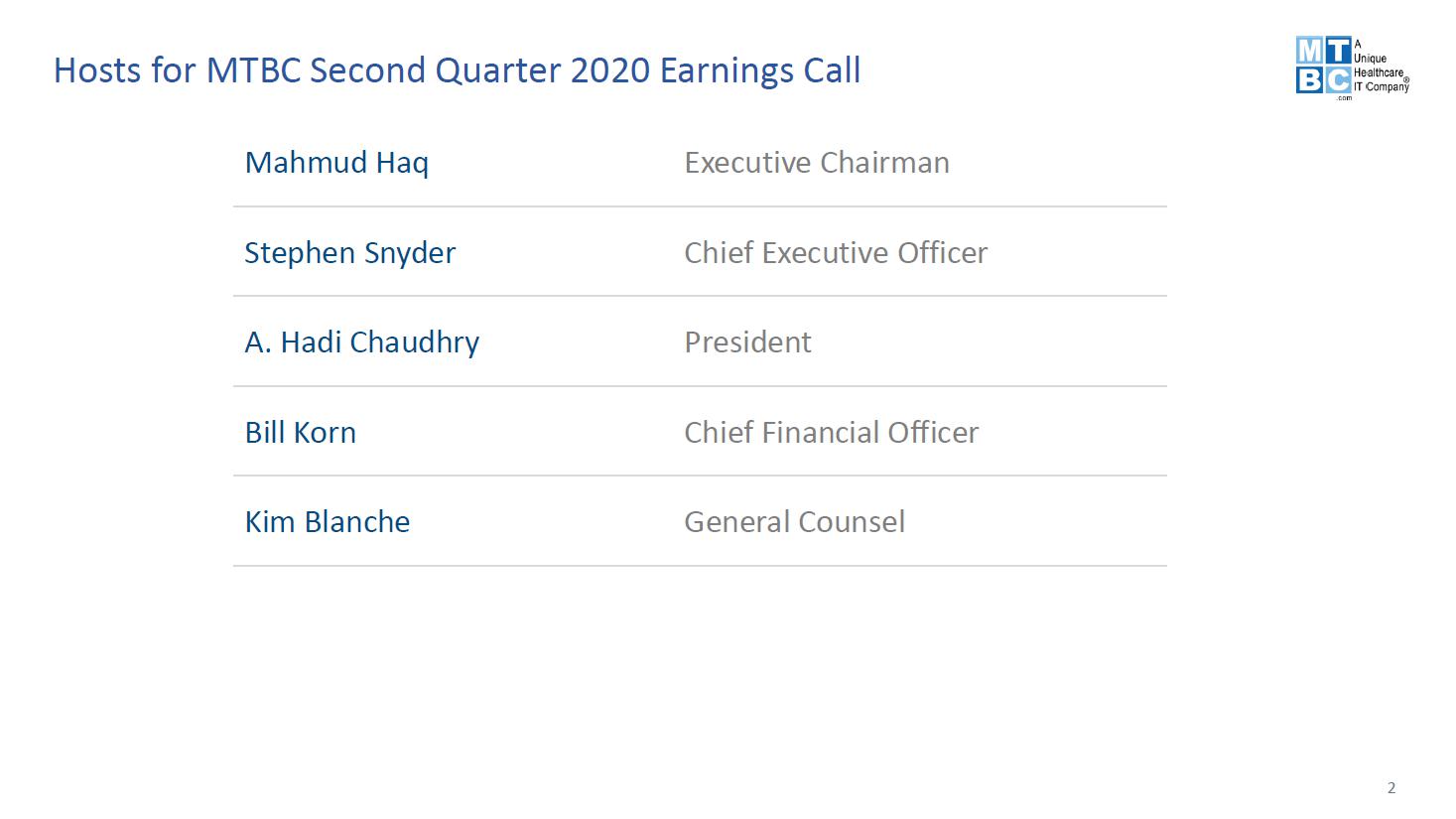The height and width of the screenshot is (819, 1456).
Task: Click the slide page number 2
Action: (1391, 788)
